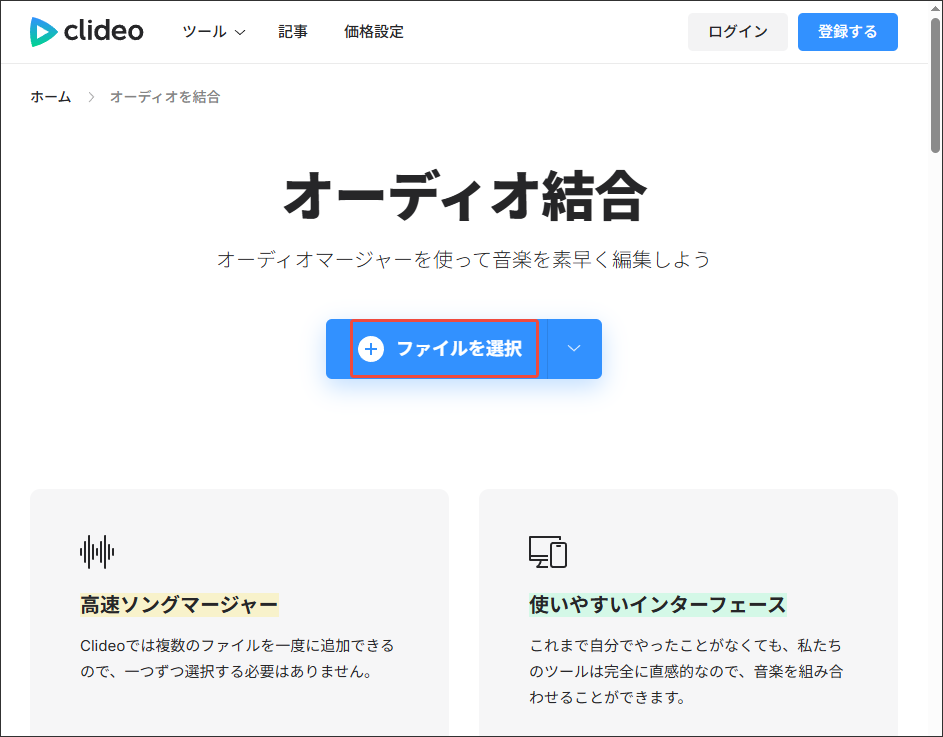Select 記事 in the navigation bar
Image resolution: width=943 pixels, height=737 pixels.
coord(293,31)
